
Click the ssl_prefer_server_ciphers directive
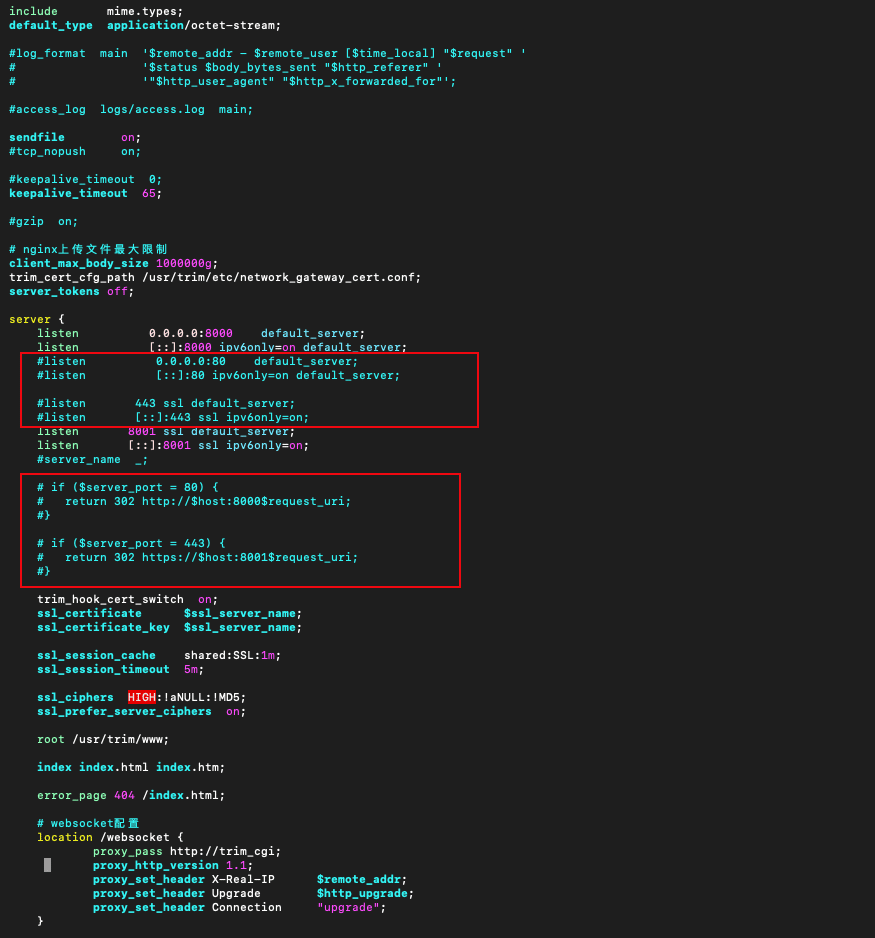click(124, 711)
